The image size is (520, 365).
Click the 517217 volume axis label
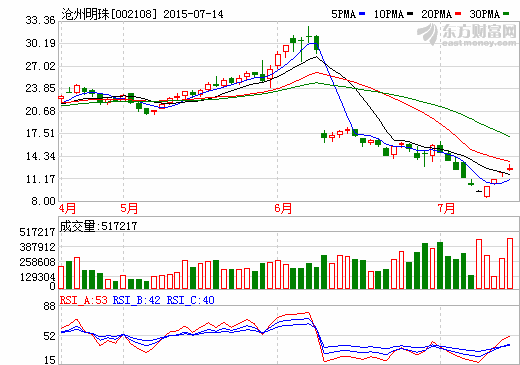[37, 232]
